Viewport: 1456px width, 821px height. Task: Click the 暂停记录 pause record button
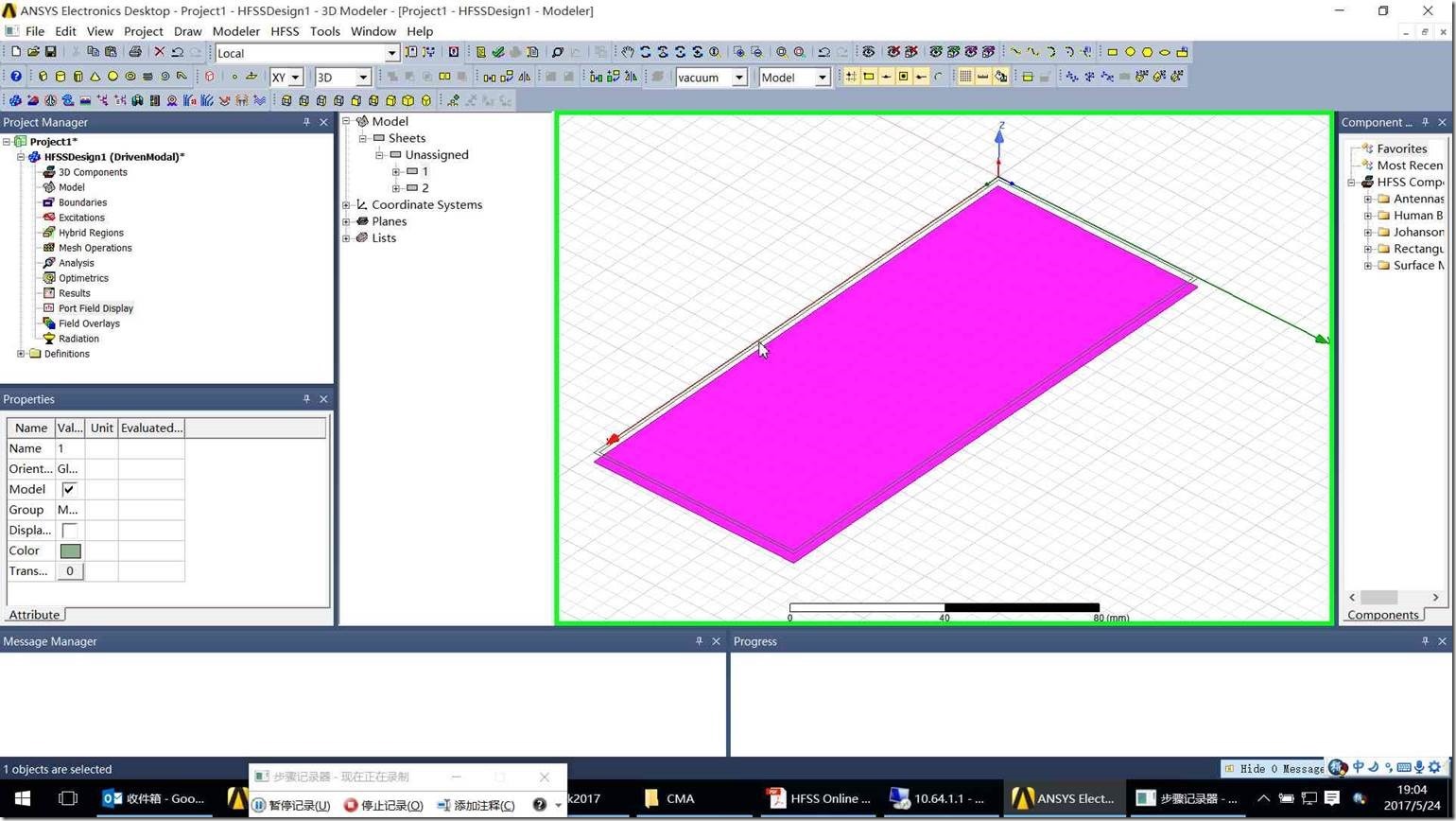pyautogui.click(x=291, y=805)
